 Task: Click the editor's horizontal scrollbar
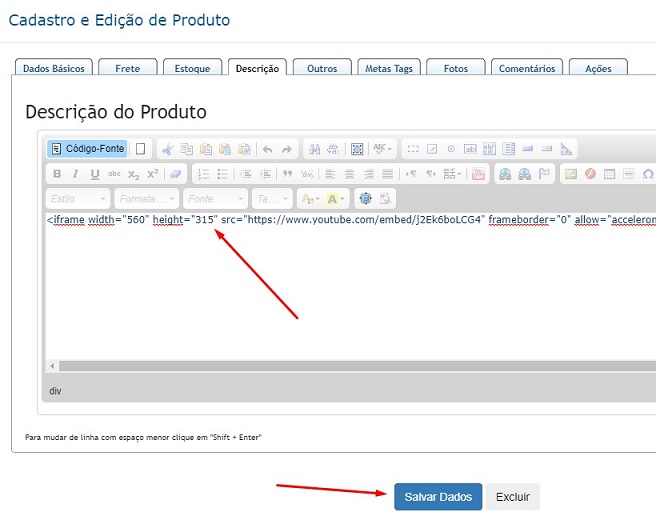pyautogui.click(x=350, y=367)
